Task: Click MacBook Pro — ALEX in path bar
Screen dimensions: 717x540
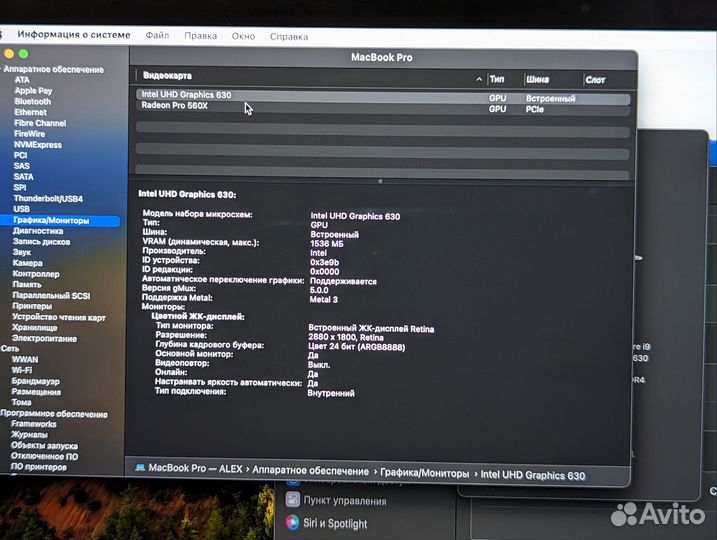Action: point(195,468)
